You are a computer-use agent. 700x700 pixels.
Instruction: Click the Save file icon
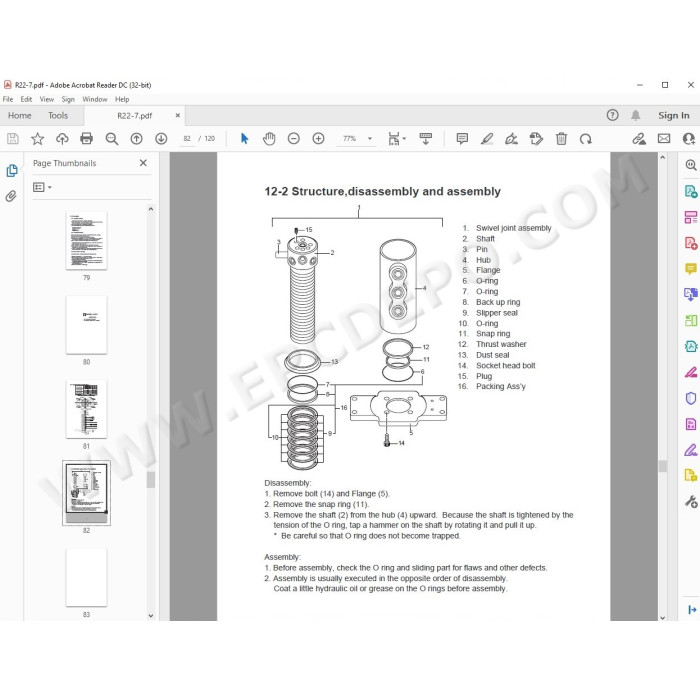coord(13,139)
